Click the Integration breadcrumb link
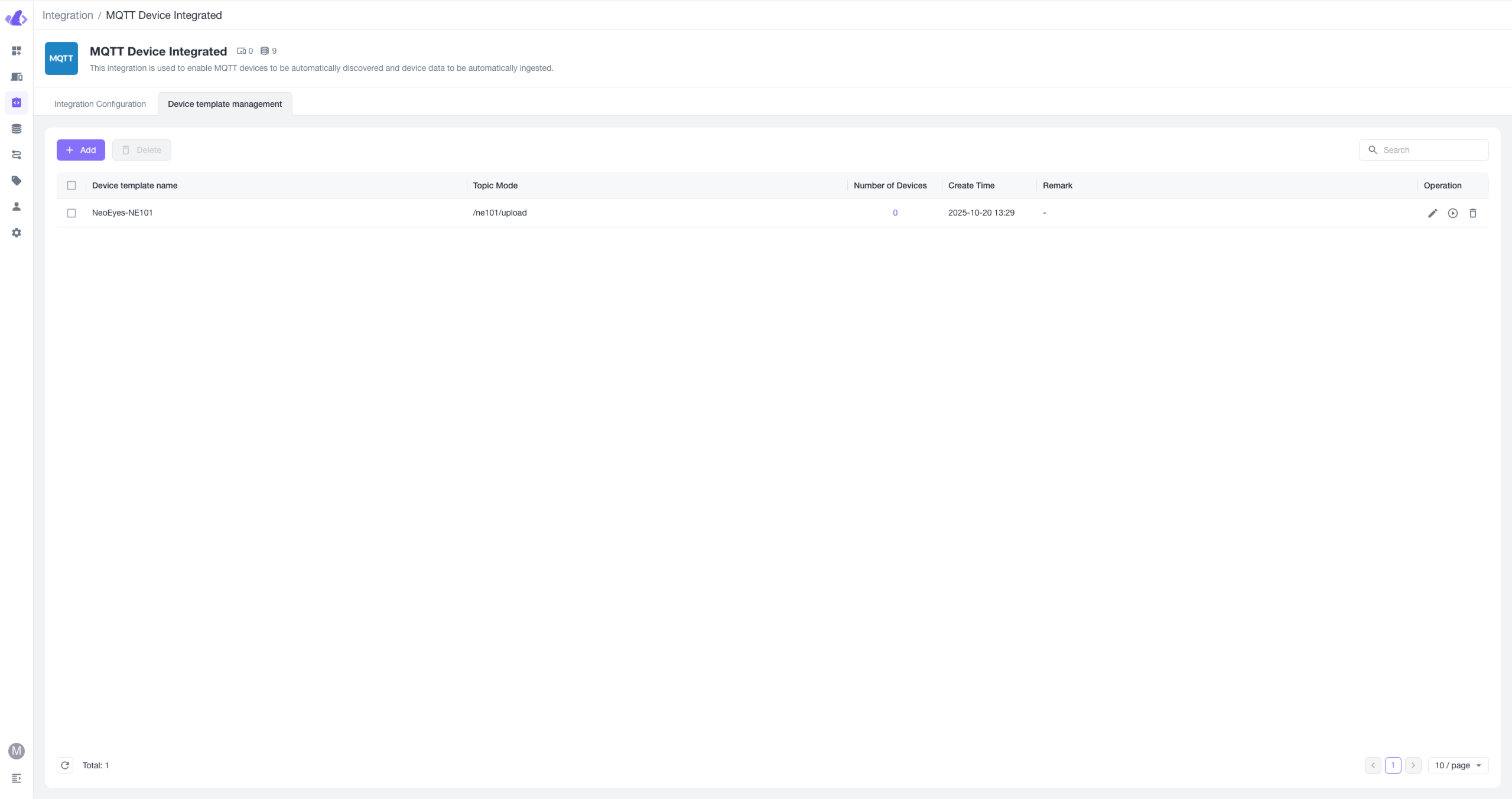This screenshot has width=1512, height=799. pos(67,15)
